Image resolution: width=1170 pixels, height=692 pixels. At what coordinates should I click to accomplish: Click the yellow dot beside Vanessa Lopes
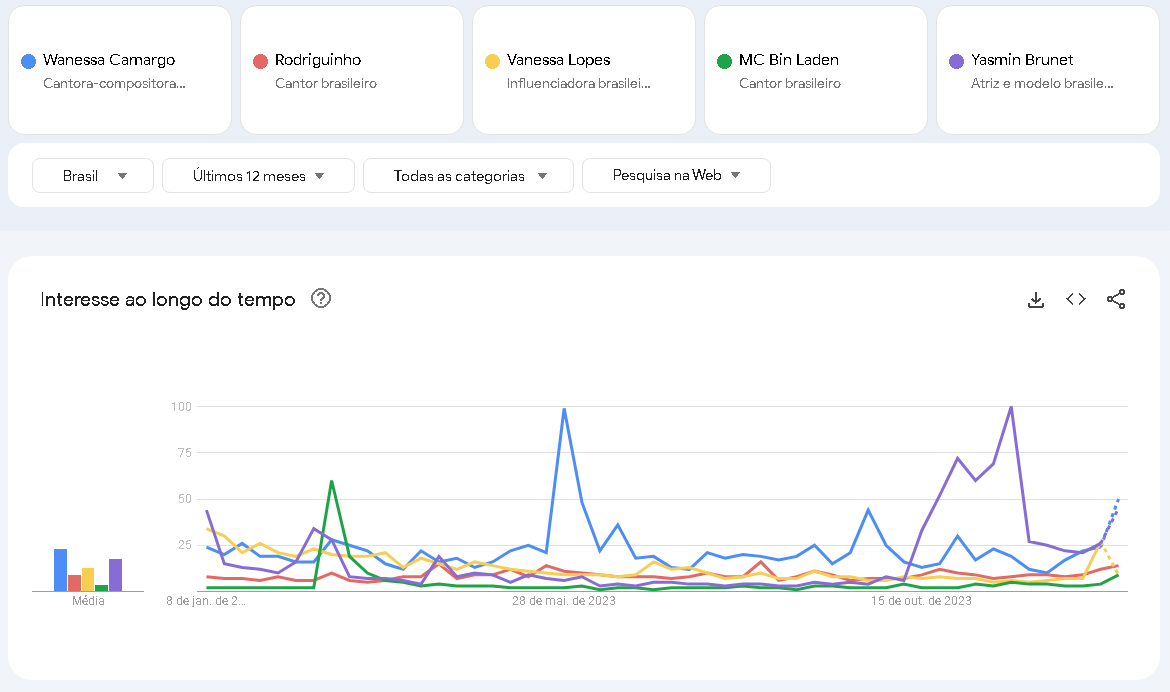click(492, 61)
